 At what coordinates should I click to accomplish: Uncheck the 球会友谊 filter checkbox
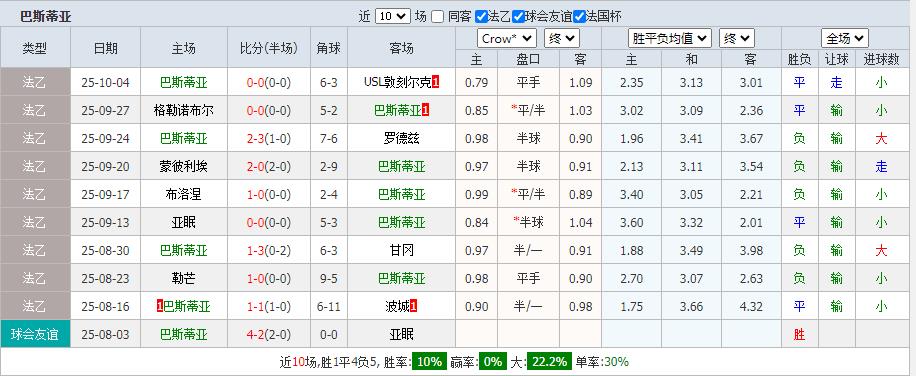coord(518,17)
